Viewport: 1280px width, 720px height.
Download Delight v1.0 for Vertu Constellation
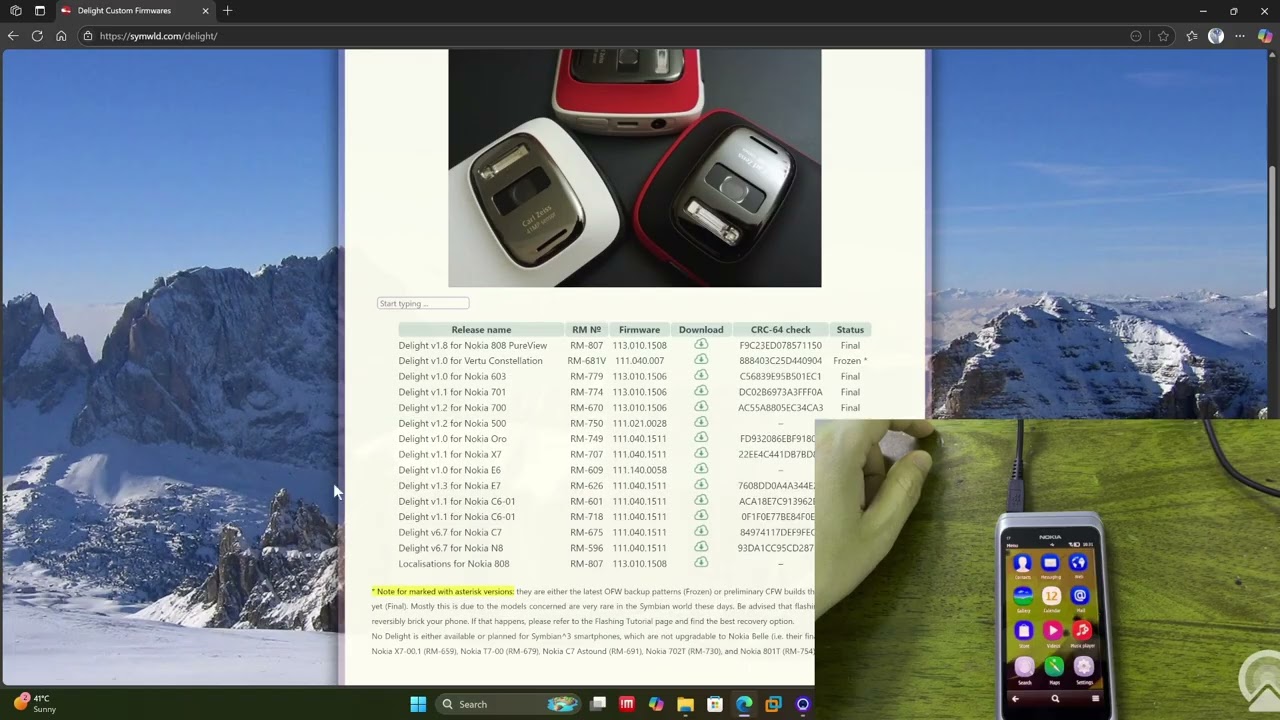[701, 360]
